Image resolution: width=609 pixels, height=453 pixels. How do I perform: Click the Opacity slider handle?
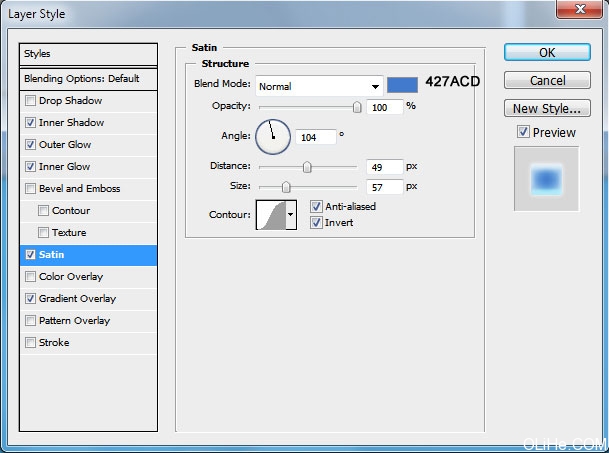357,107
